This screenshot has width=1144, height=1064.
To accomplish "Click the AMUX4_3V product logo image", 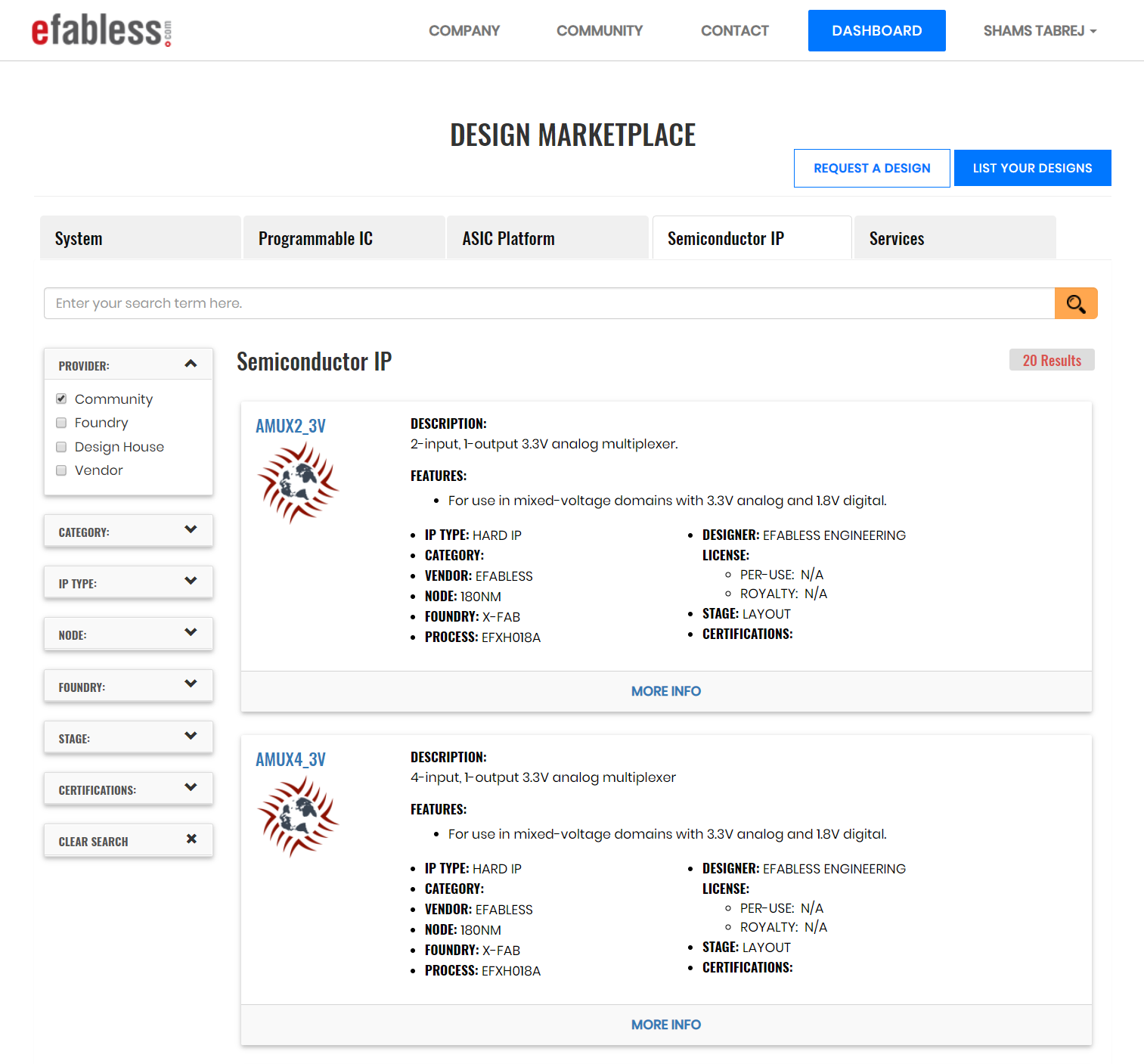I will pyautogui.click(x=298, y=817).
